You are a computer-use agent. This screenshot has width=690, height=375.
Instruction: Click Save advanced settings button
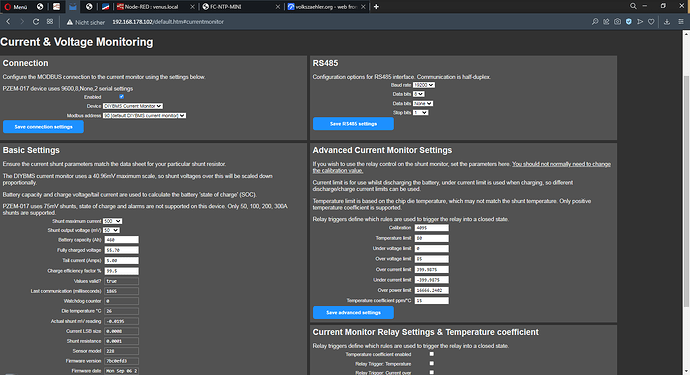[x=353, y=312]
